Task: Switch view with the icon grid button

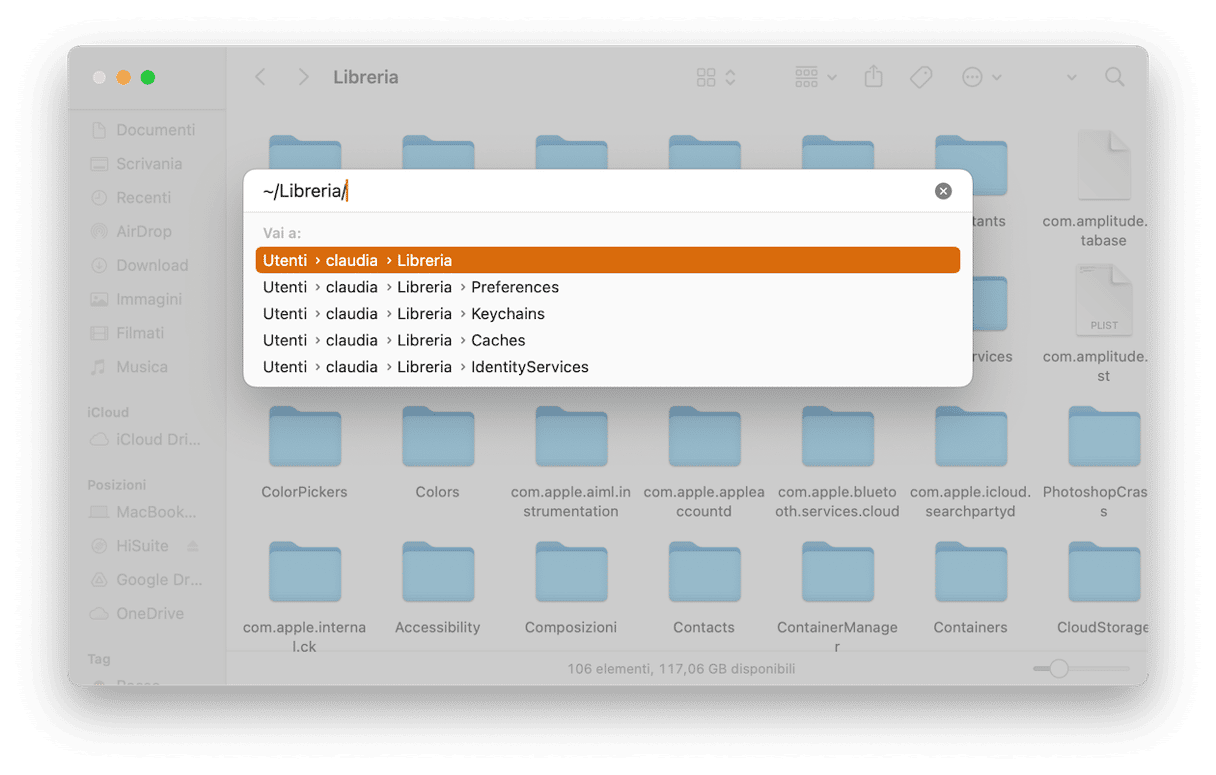Action: point(716,77)
